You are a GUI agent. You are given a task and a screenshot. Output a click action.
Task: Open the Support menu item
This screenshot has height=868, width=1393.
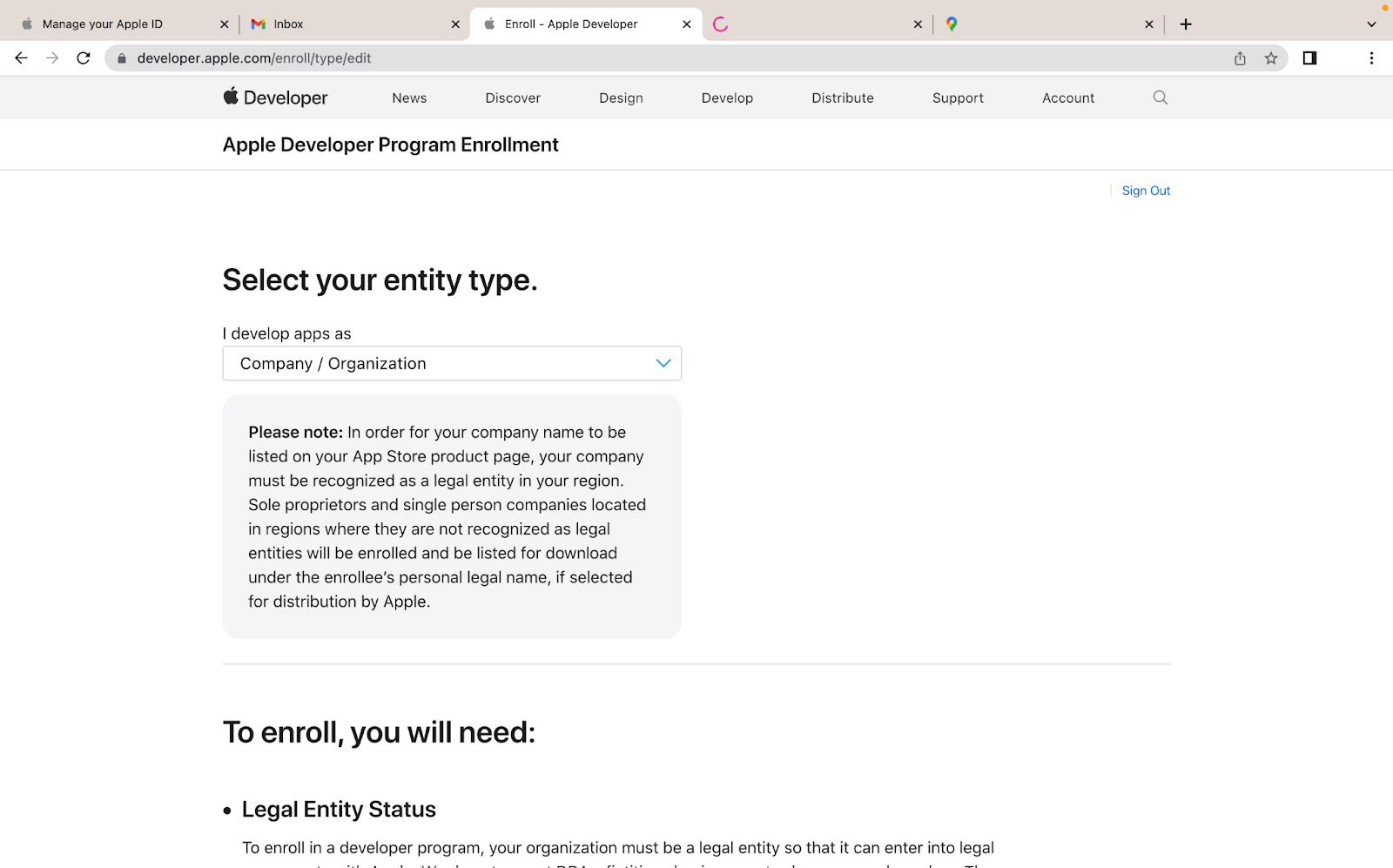coord(958,98)
